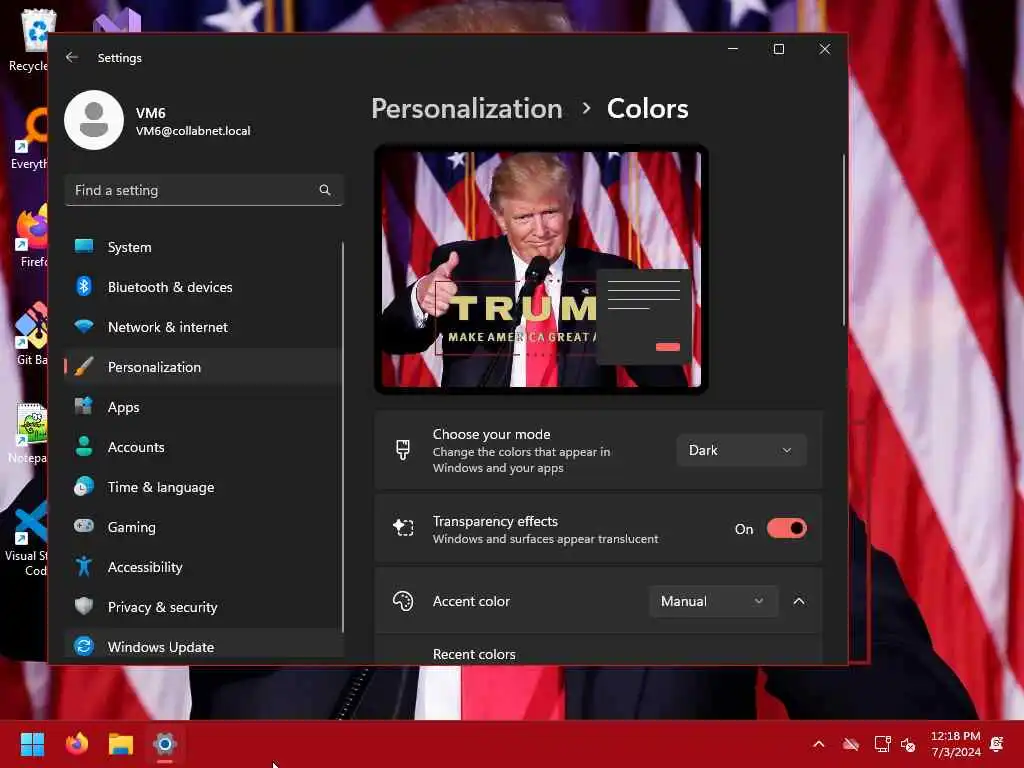Open the taskbar clock showing 12:18 PM
Image resolution: width=1024 pixels, height=768 pixels.
click(955, 744)
